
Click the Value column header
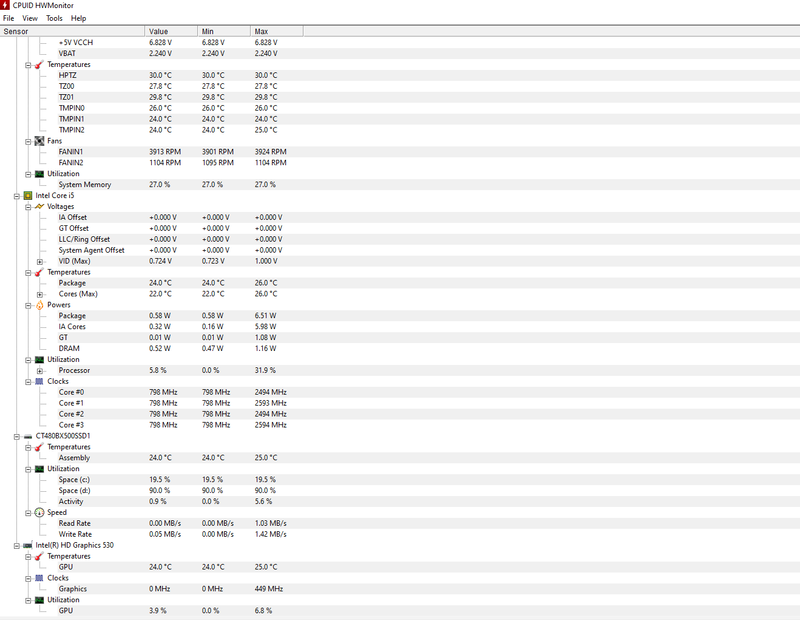coord(171,31)
